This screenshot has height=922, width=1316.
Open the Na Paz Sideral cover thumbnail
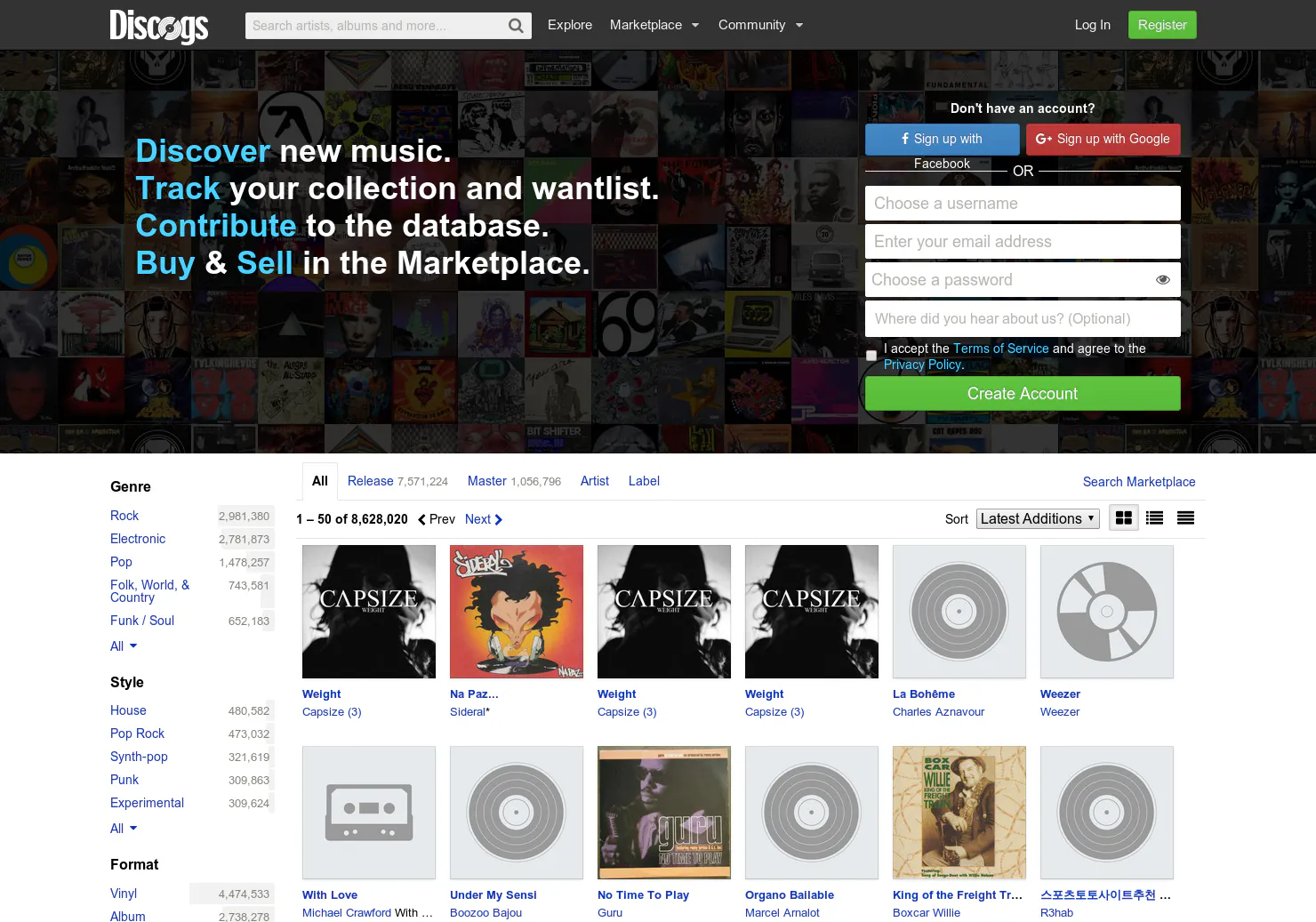(x=517, y=612)
